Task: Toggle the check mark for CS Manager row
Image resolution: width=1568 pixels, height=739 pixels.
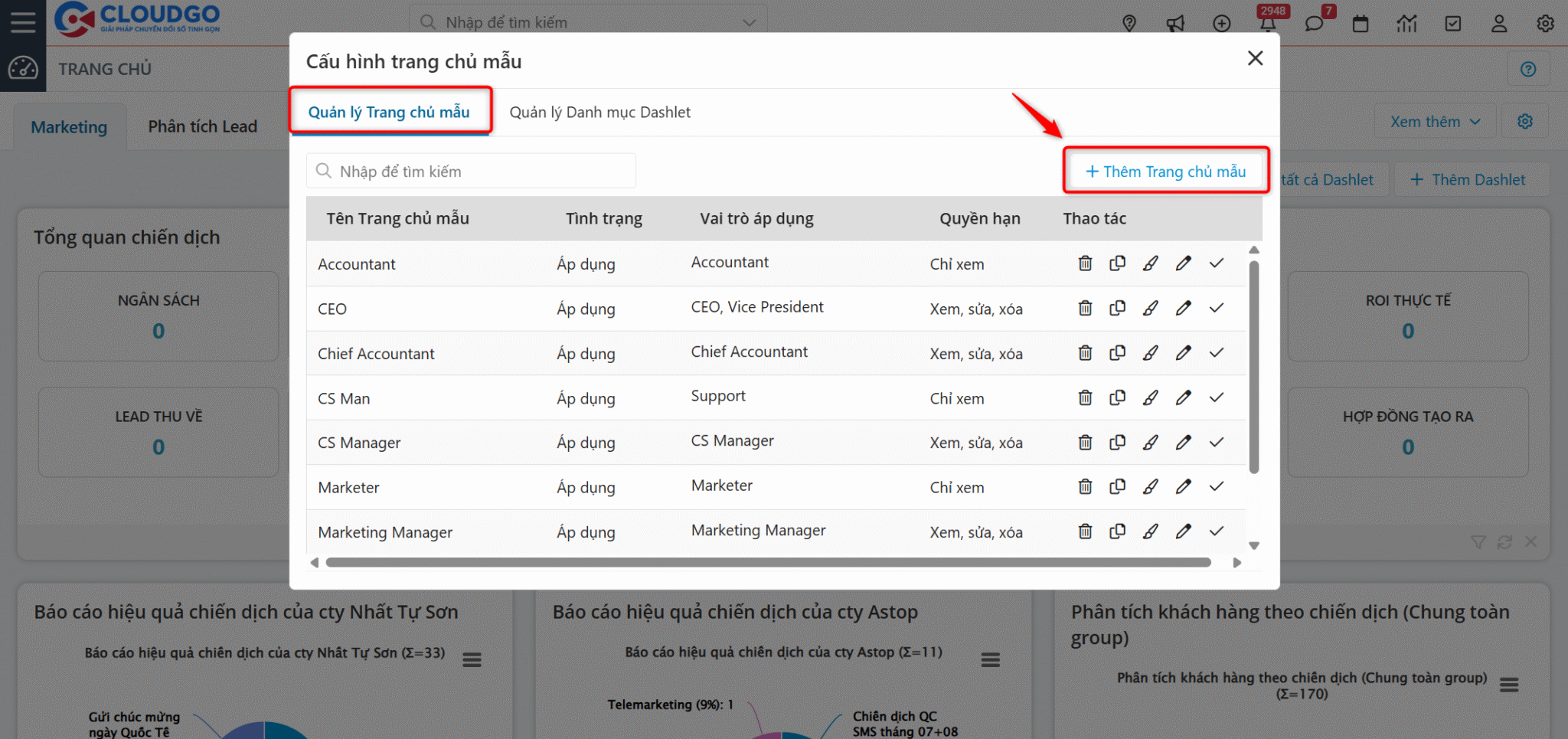Action: point(1216,442)
